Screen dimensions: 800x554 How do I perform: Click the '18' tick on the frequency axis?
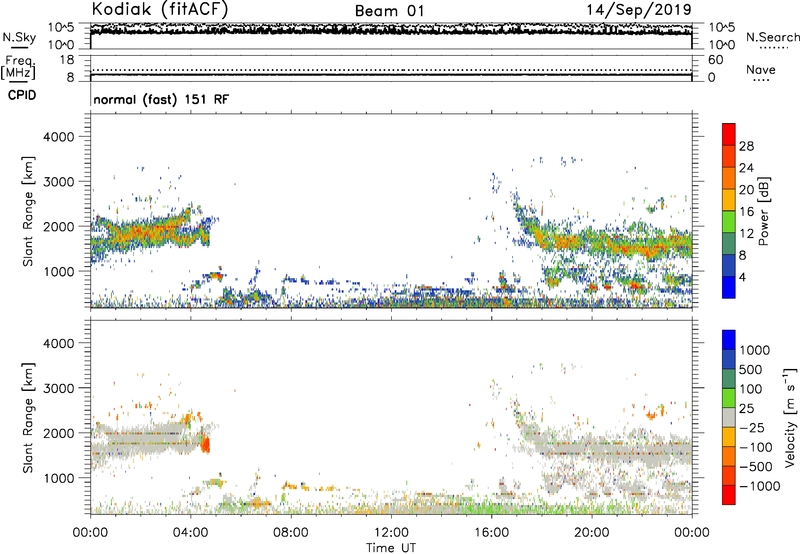point(67,60)
